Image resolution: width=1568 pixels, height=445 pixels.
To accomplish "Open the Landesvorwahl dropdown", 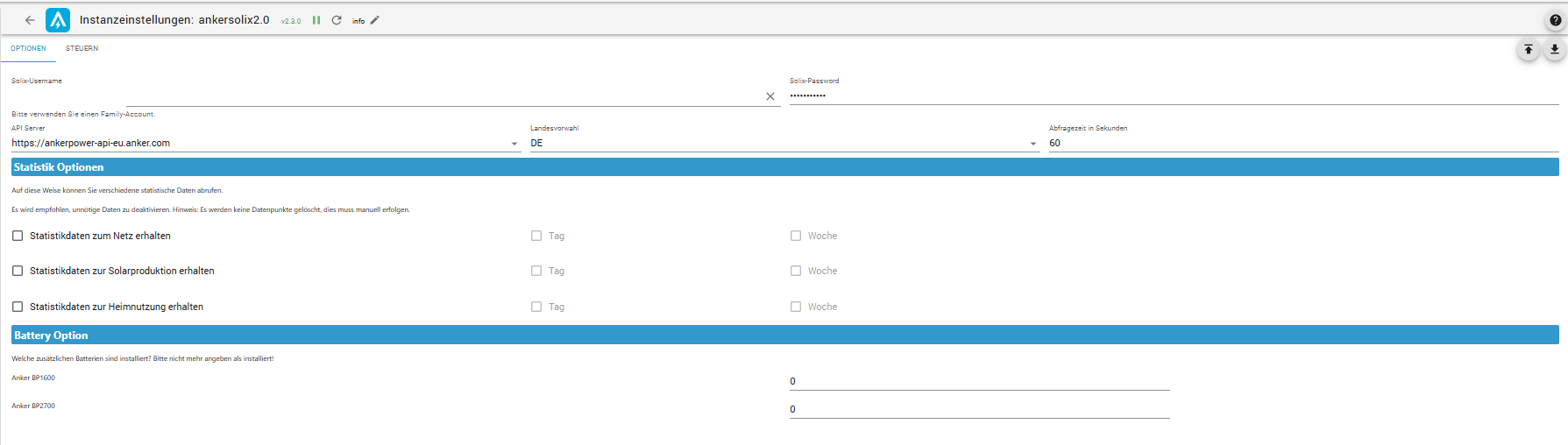I will click(x=1033, y=144).
